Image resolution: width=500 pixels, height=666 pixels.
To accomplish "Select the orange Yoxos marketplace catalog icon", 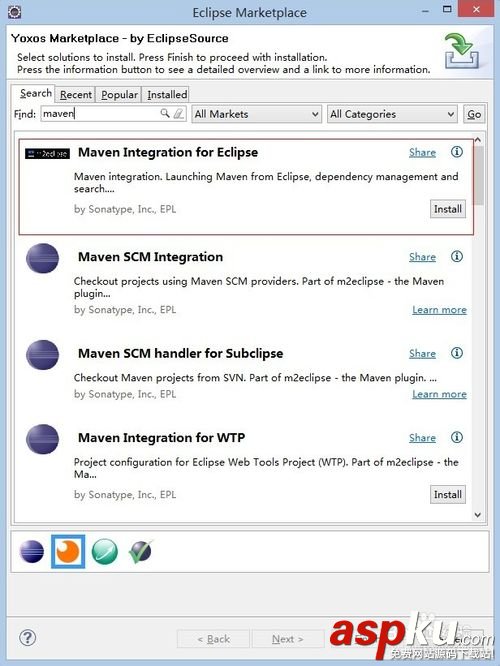I will pyautogui.click(x=68, y=552).
